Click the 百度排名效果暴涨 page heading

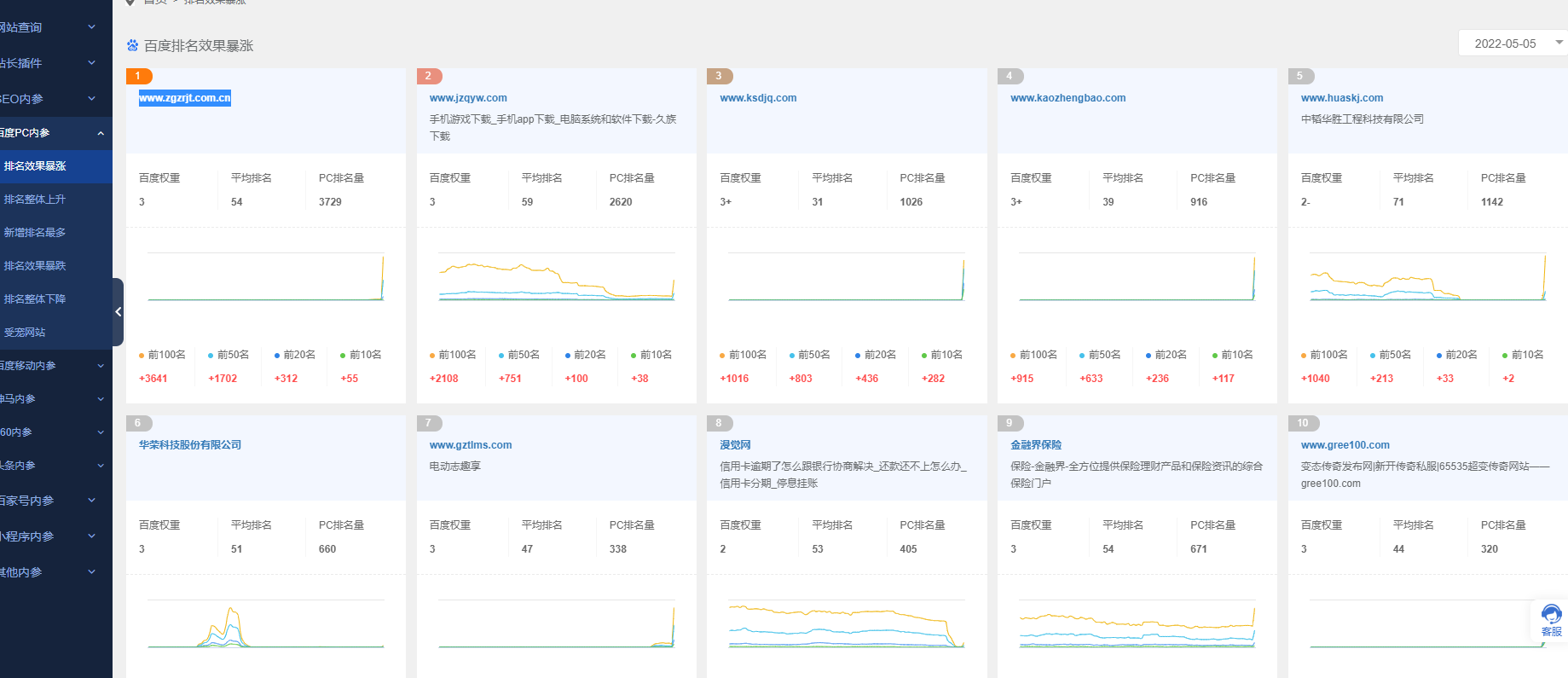coord(199,46)
